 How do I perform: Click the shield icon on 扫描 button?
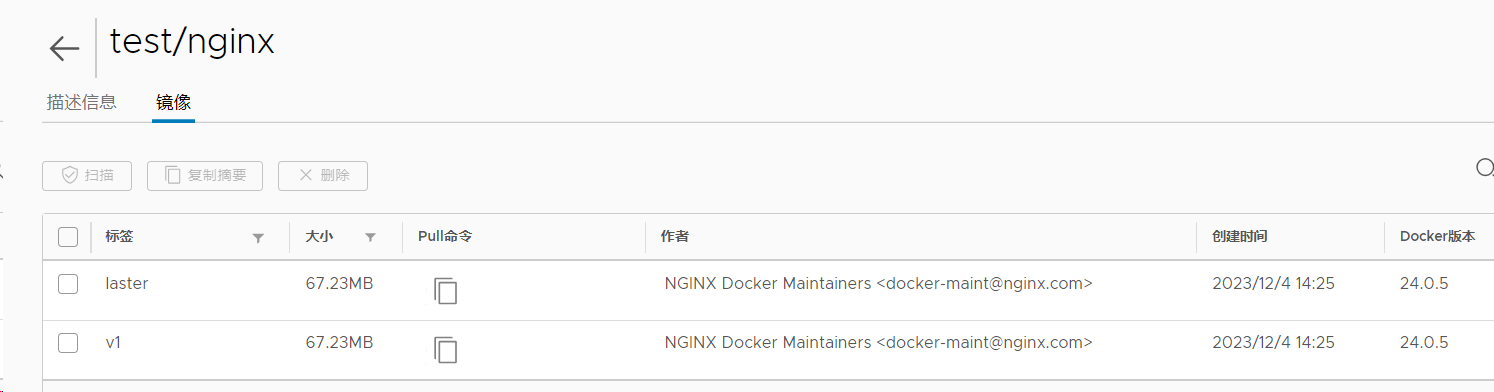tap(70, 175)
